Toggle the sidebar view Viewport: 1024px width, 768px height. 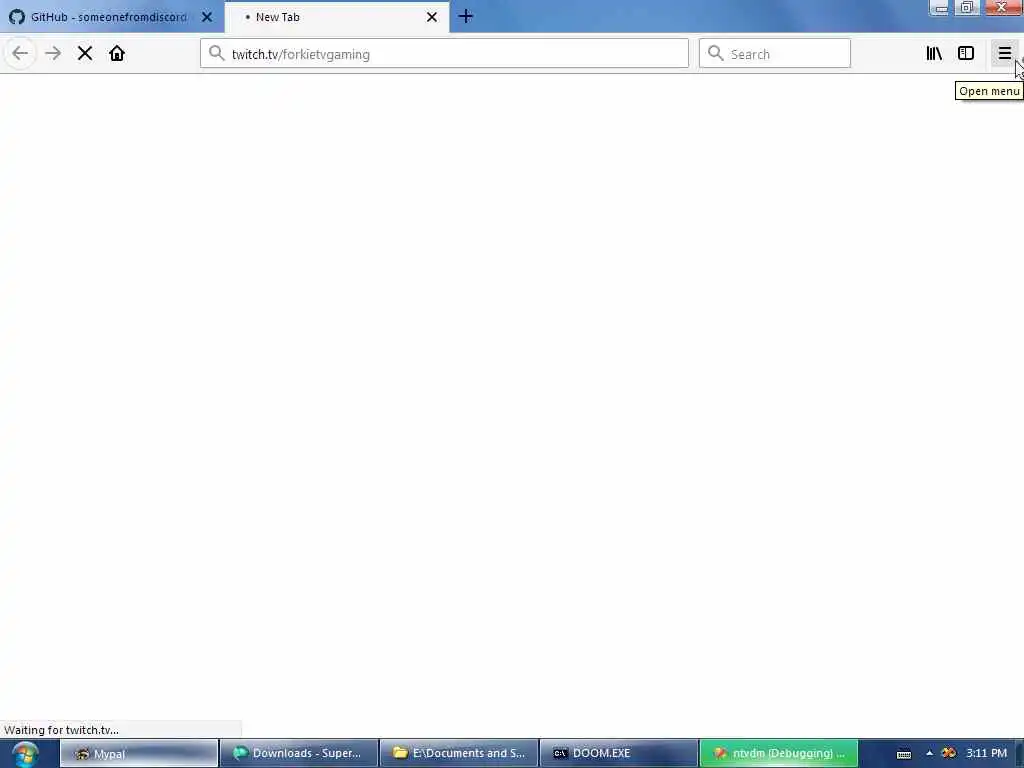[966, 54]
